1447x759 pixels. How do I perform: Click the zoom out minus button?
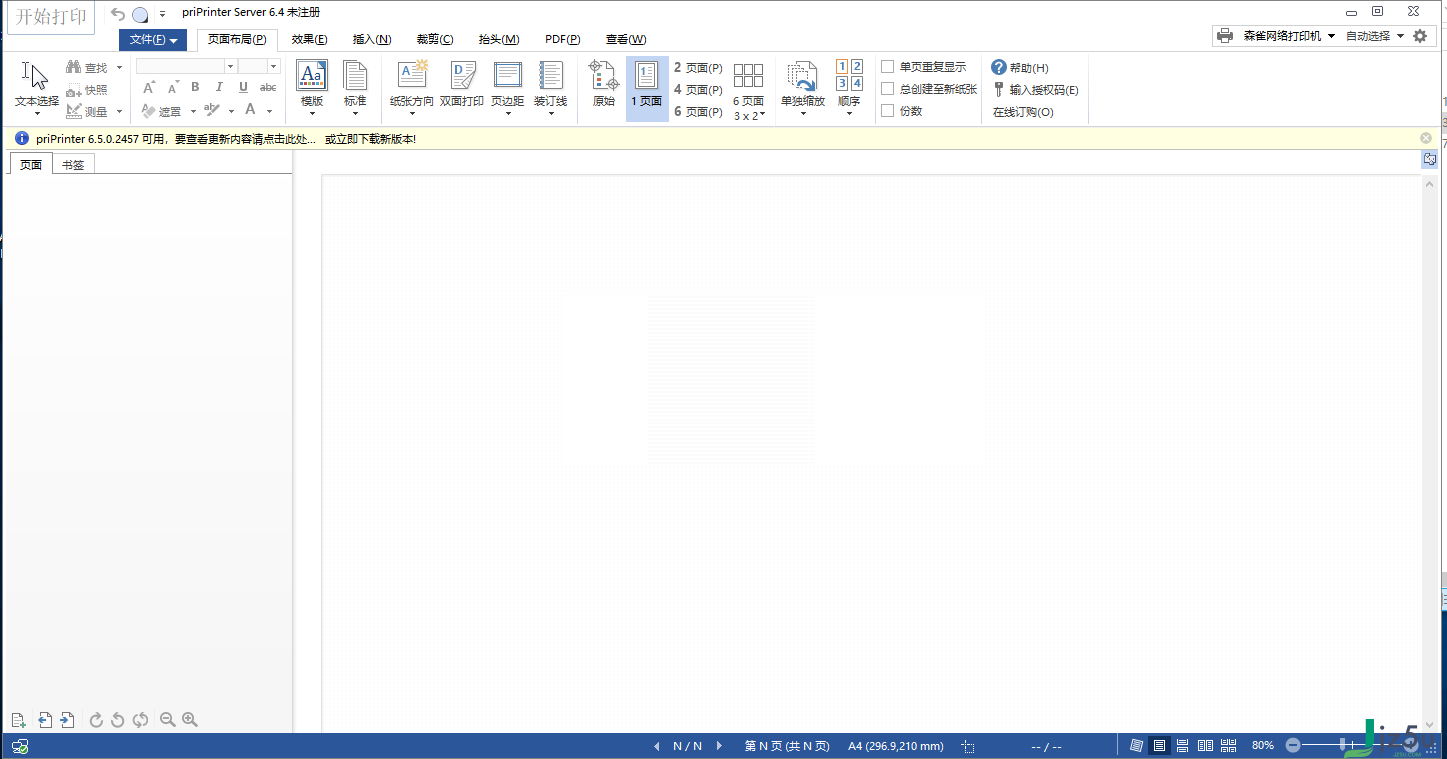click(x=1293, y=746)
